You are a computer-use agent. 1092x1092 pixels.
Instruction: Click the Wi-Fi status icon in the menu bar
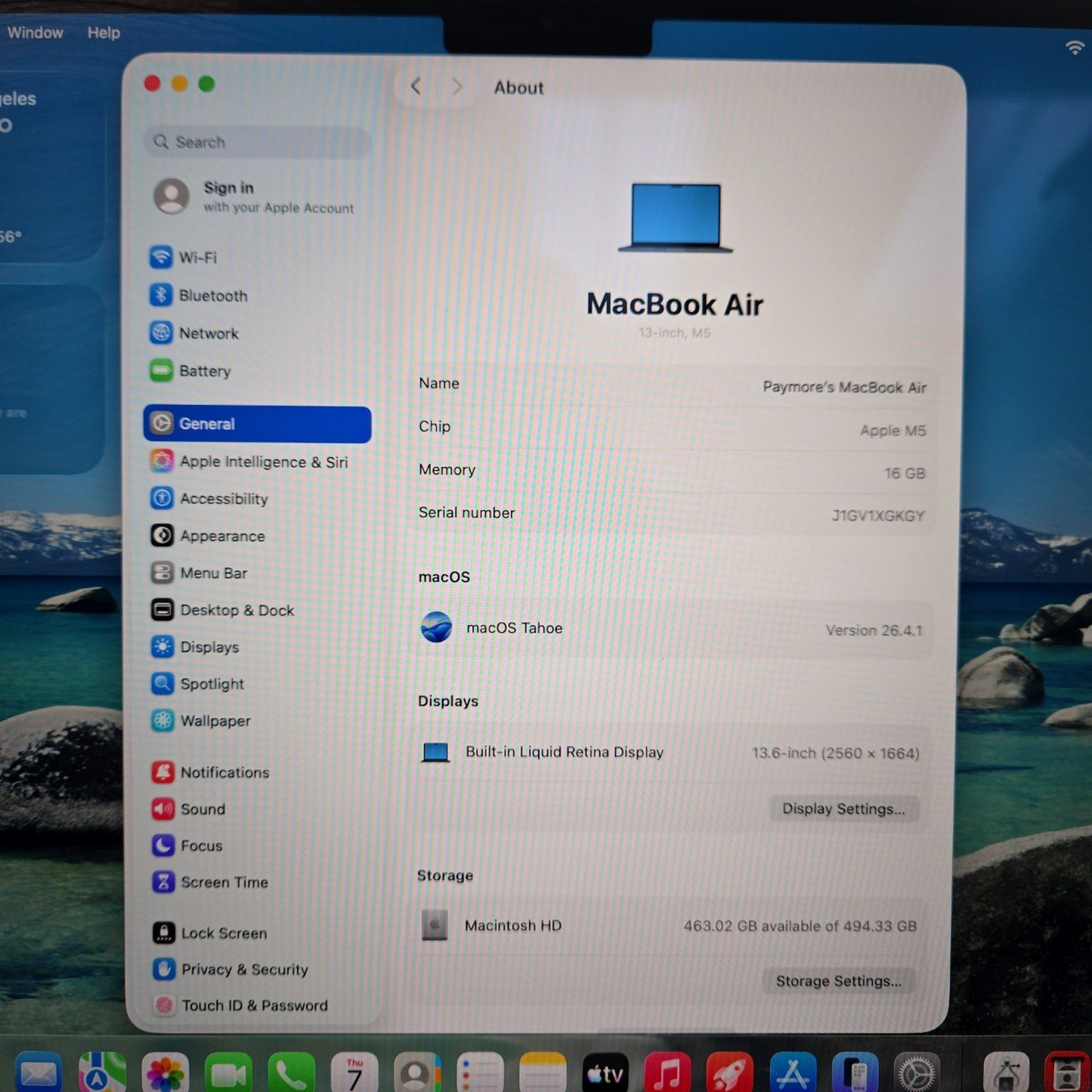1075,48
